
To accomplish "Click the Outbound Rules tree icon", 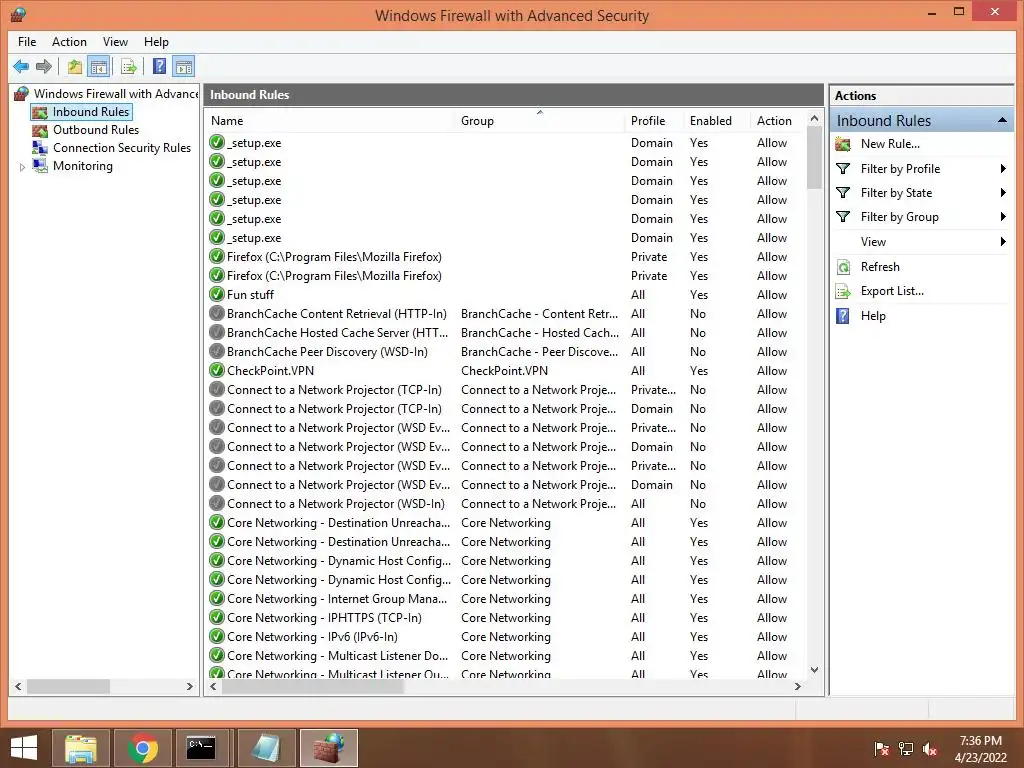I will click(x=40, y=130).
